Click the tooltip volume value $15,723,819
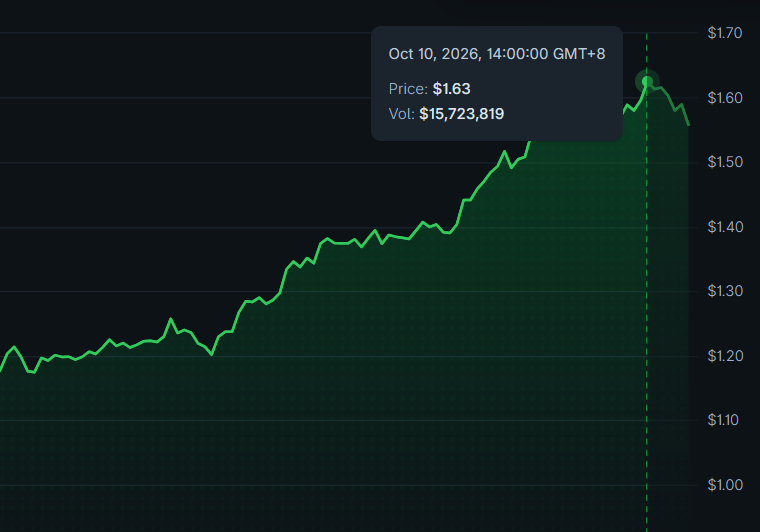Screen dimensions: 760x532 coord(461,114)
